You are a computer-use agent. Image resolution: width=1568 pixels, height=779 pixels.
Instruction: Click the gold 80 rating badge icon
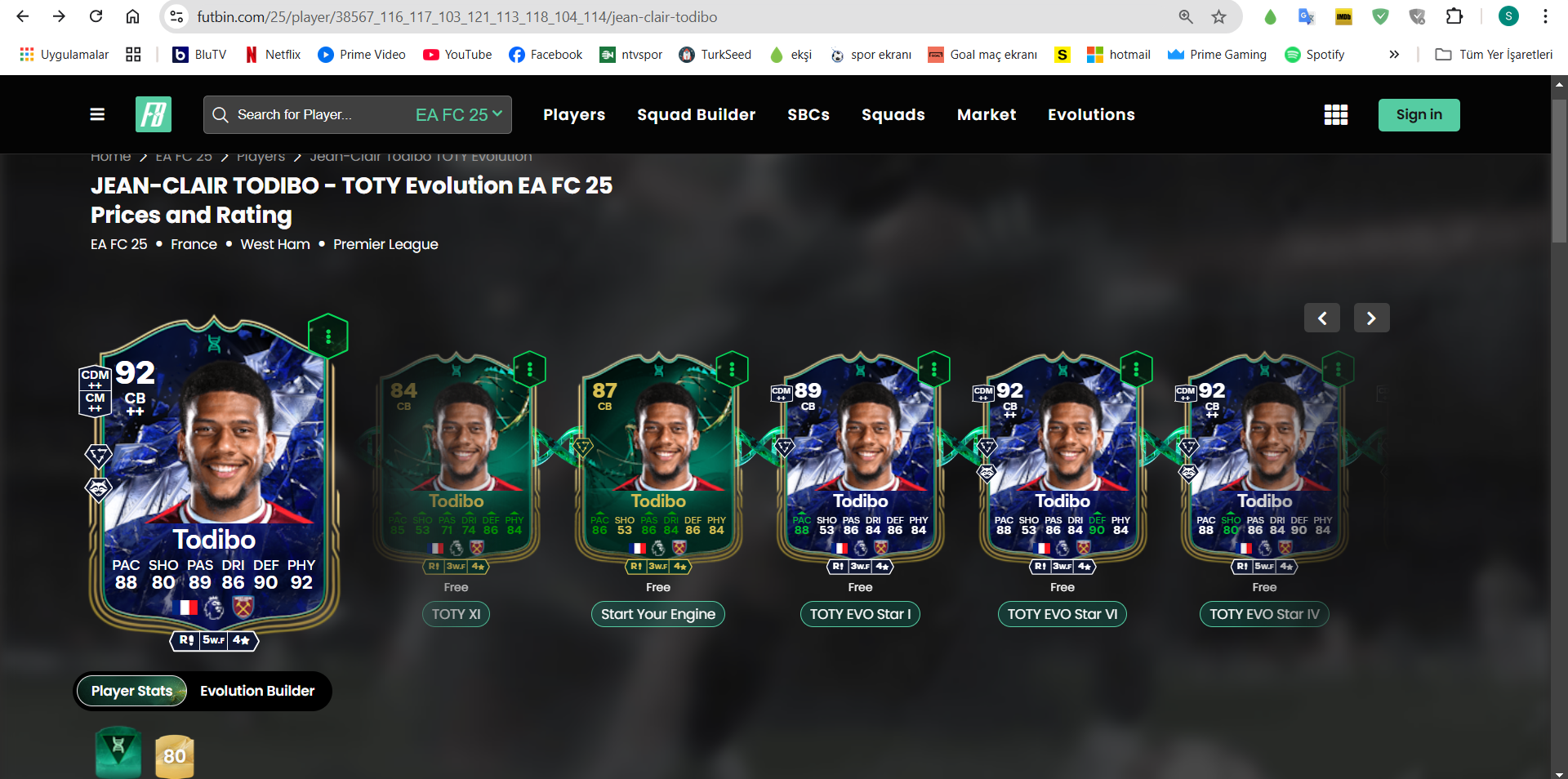point(175,755)
